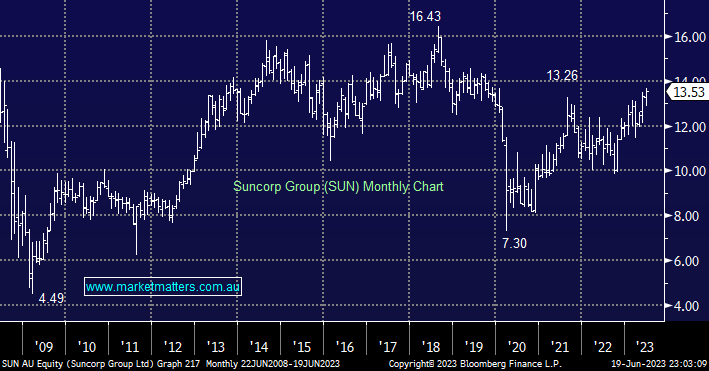Image resolution: width=709 pixels, height=371 pixels.
Task: Click the 19-Jun-2023 23:03:09 timestamp
Action: point(659,364)
